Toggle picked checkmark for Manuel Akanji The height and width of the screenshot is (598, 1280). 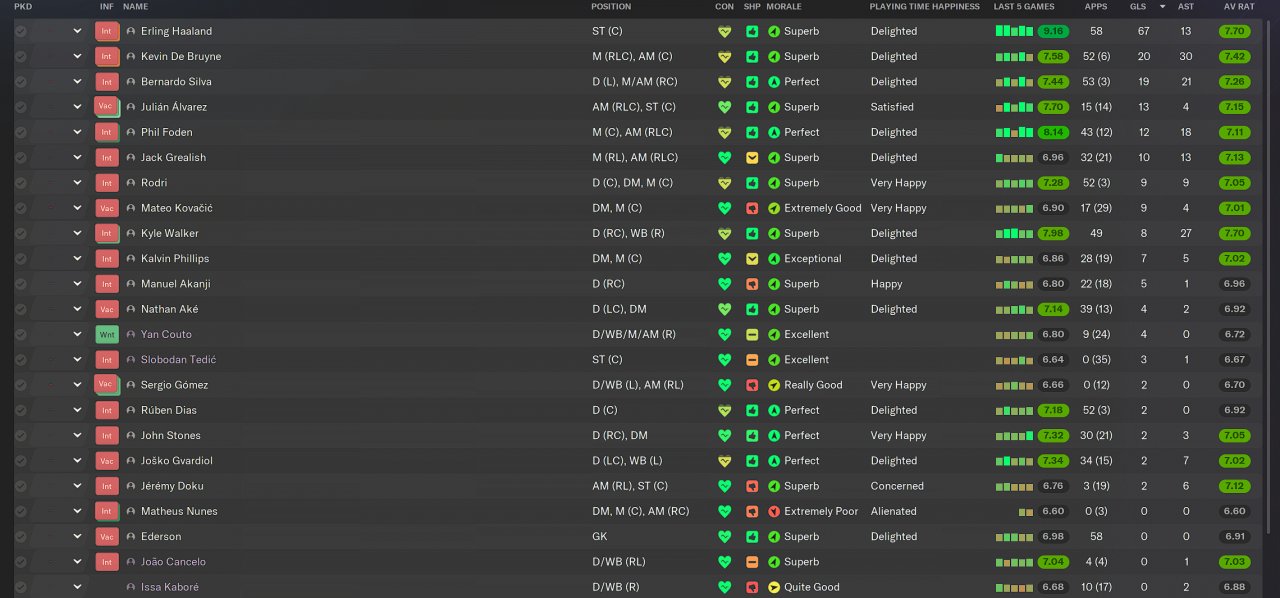(20, 284)
